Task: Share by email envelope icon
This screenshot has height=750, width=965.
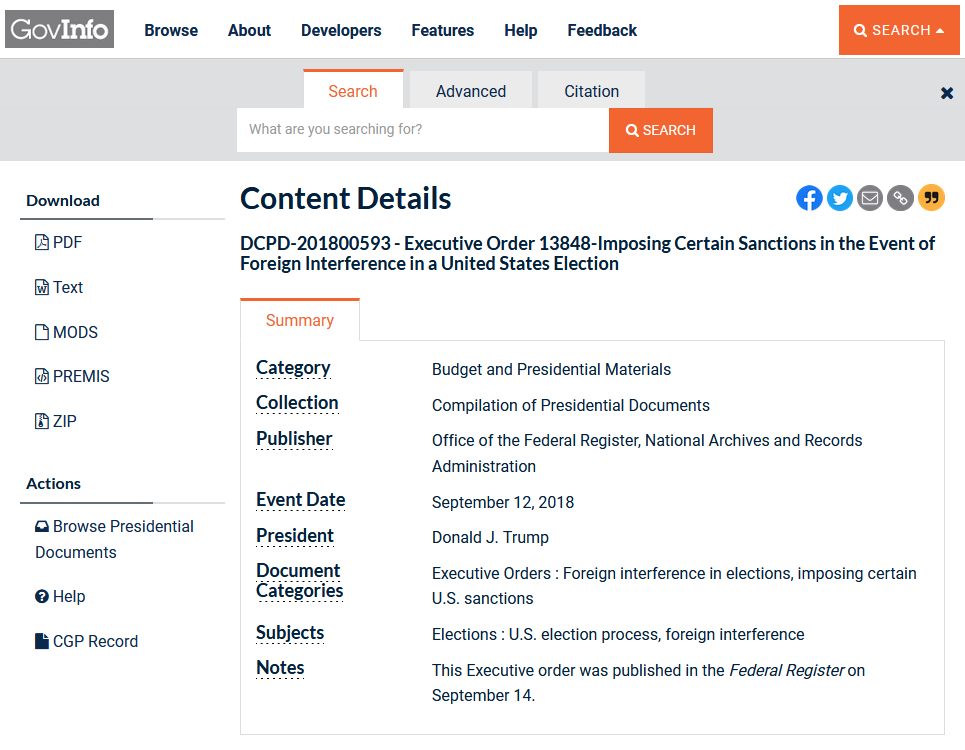Action: pos(870,198)
